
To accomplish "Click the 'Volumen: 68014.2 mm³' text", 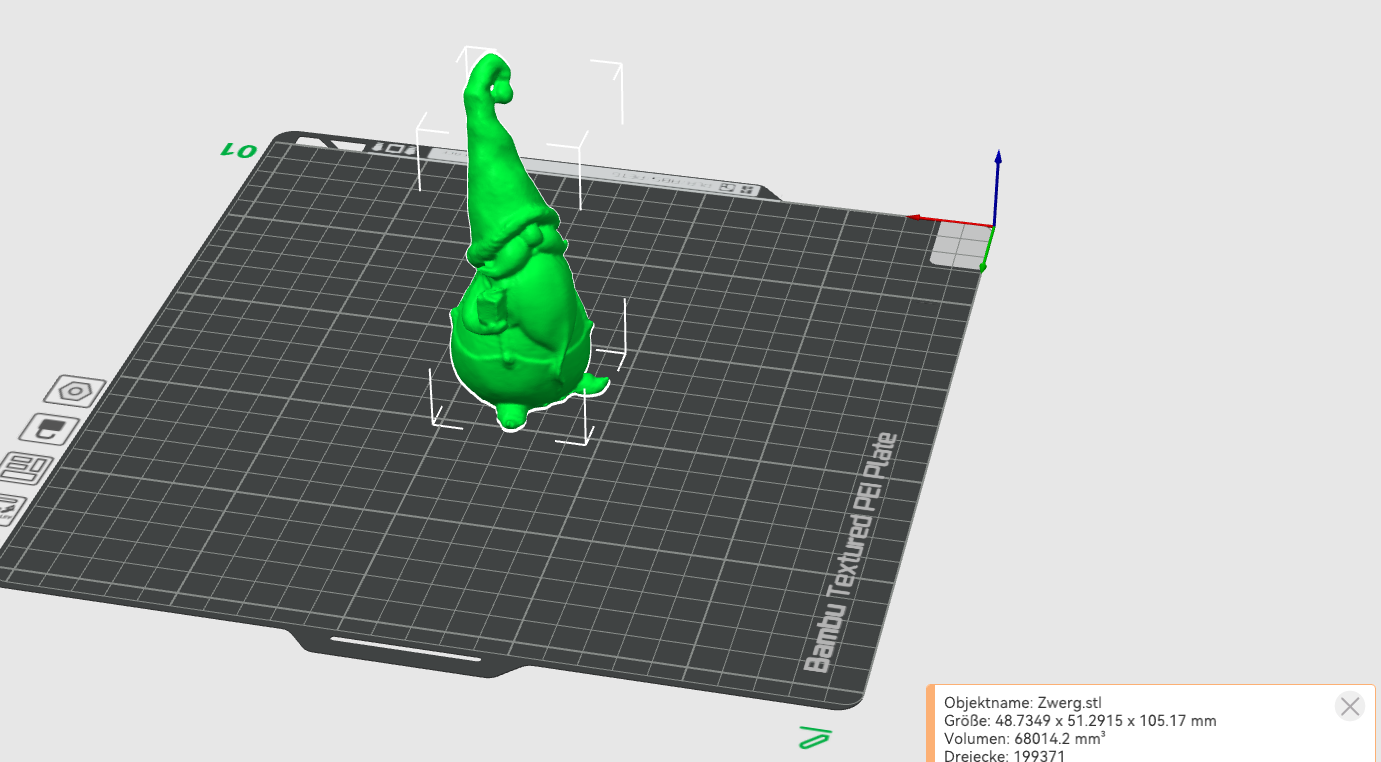I will pos(1024,739).
